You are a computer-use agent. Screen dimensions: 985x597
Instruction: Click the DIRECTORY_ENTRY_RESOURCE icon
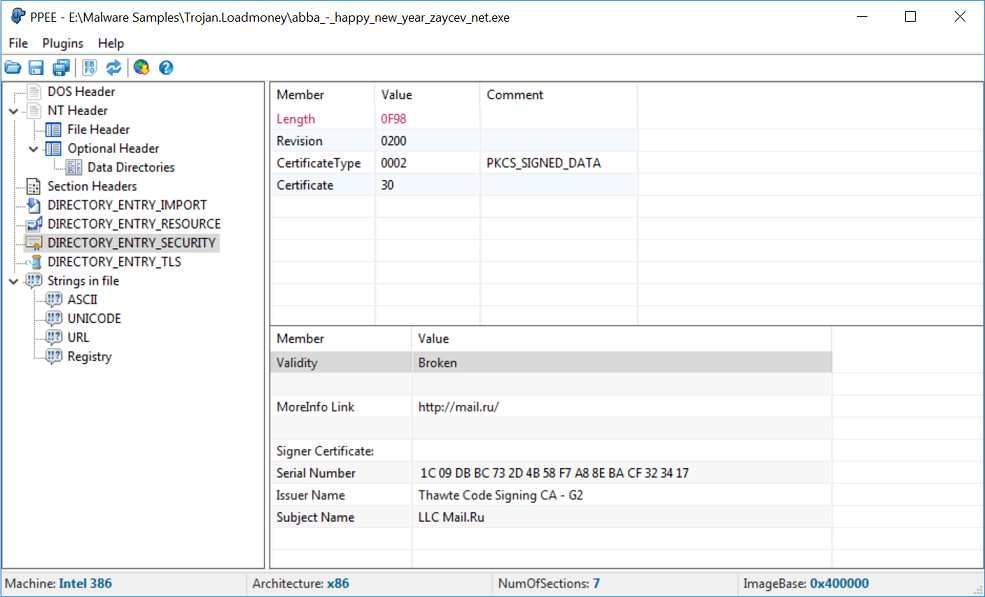coord(34,224)
